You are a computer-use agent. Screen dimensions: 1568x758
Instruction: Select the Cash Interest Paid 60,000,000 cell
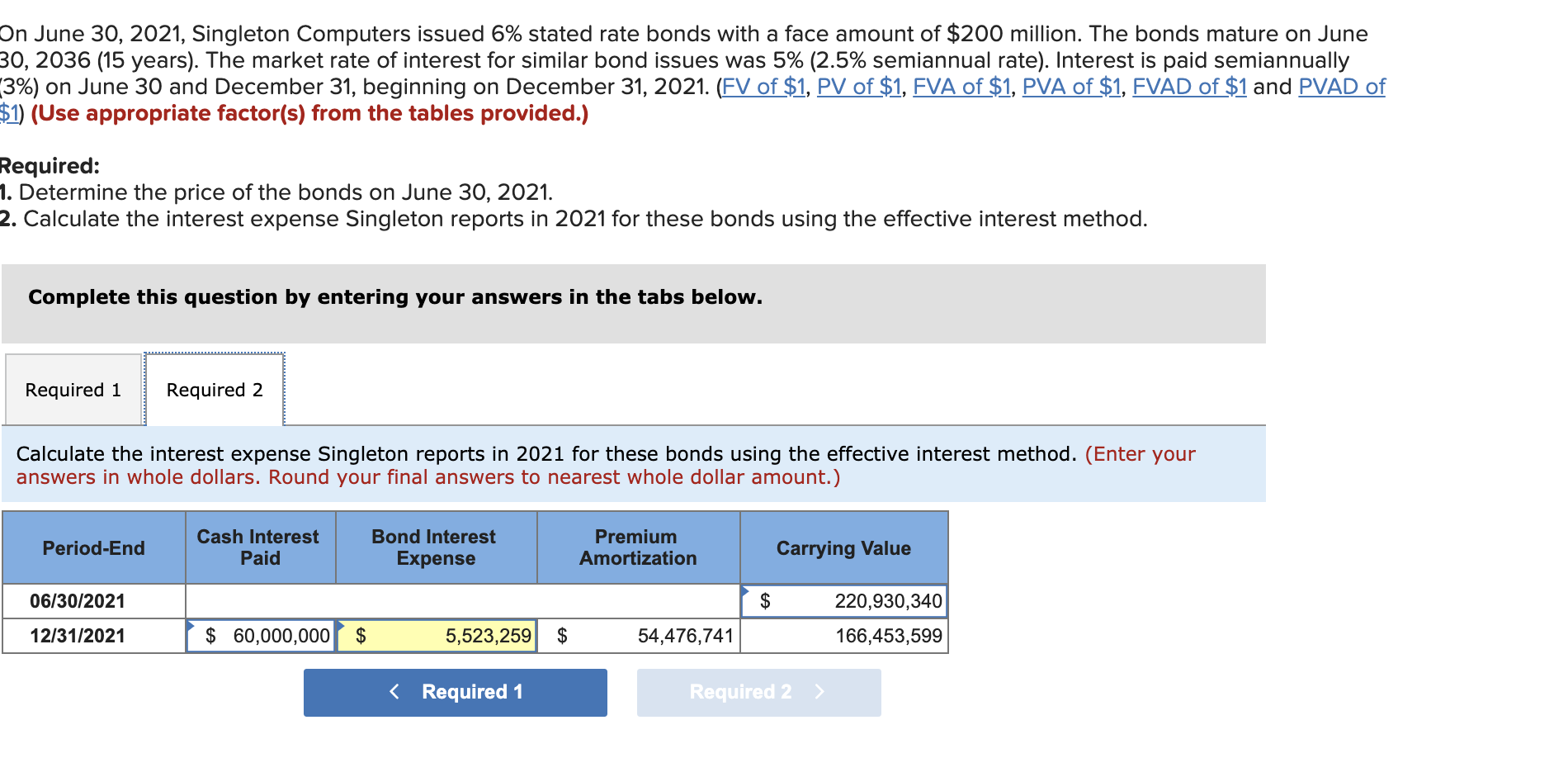pyautogui.click(x=260, y=636)
